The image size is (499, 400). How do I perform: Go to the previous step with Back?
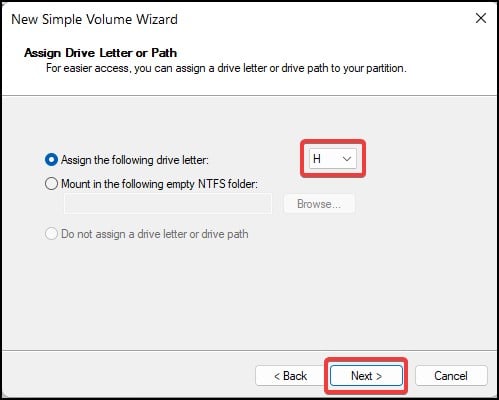[290, 376]
